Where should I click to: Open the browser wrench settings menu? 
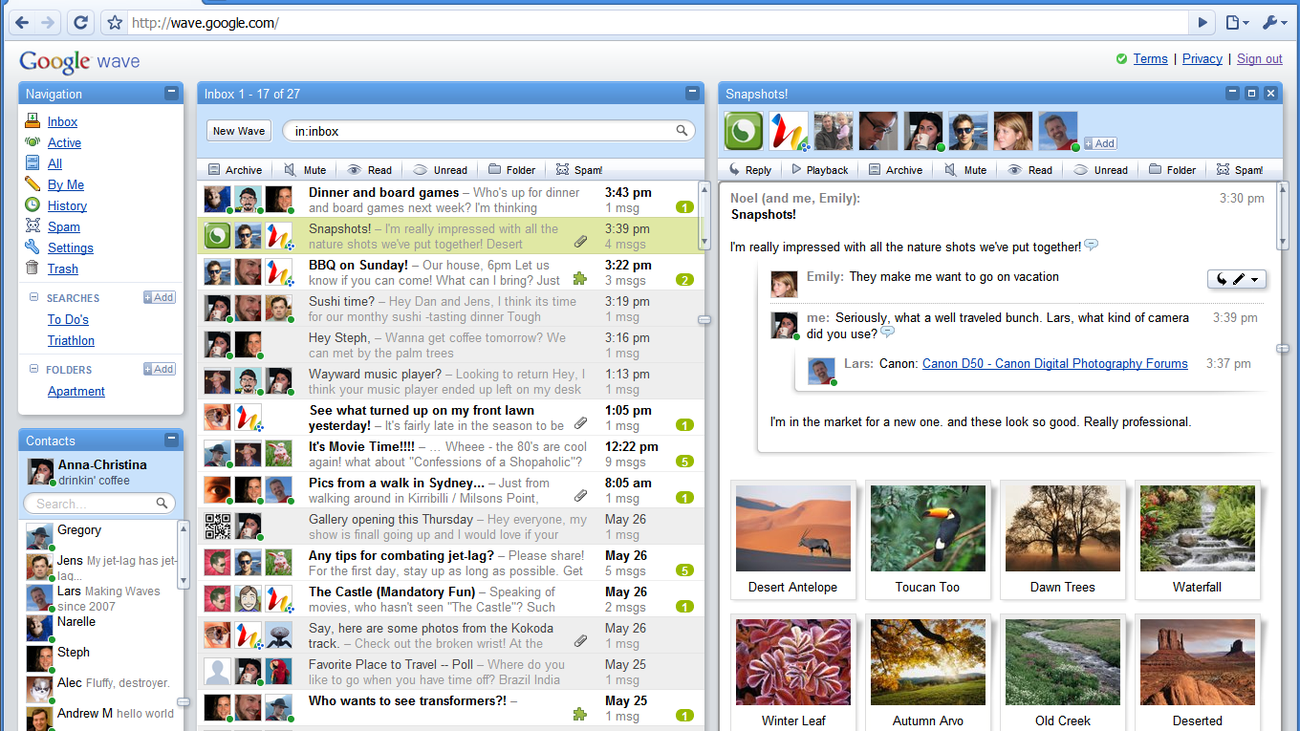coord(1275,22)
